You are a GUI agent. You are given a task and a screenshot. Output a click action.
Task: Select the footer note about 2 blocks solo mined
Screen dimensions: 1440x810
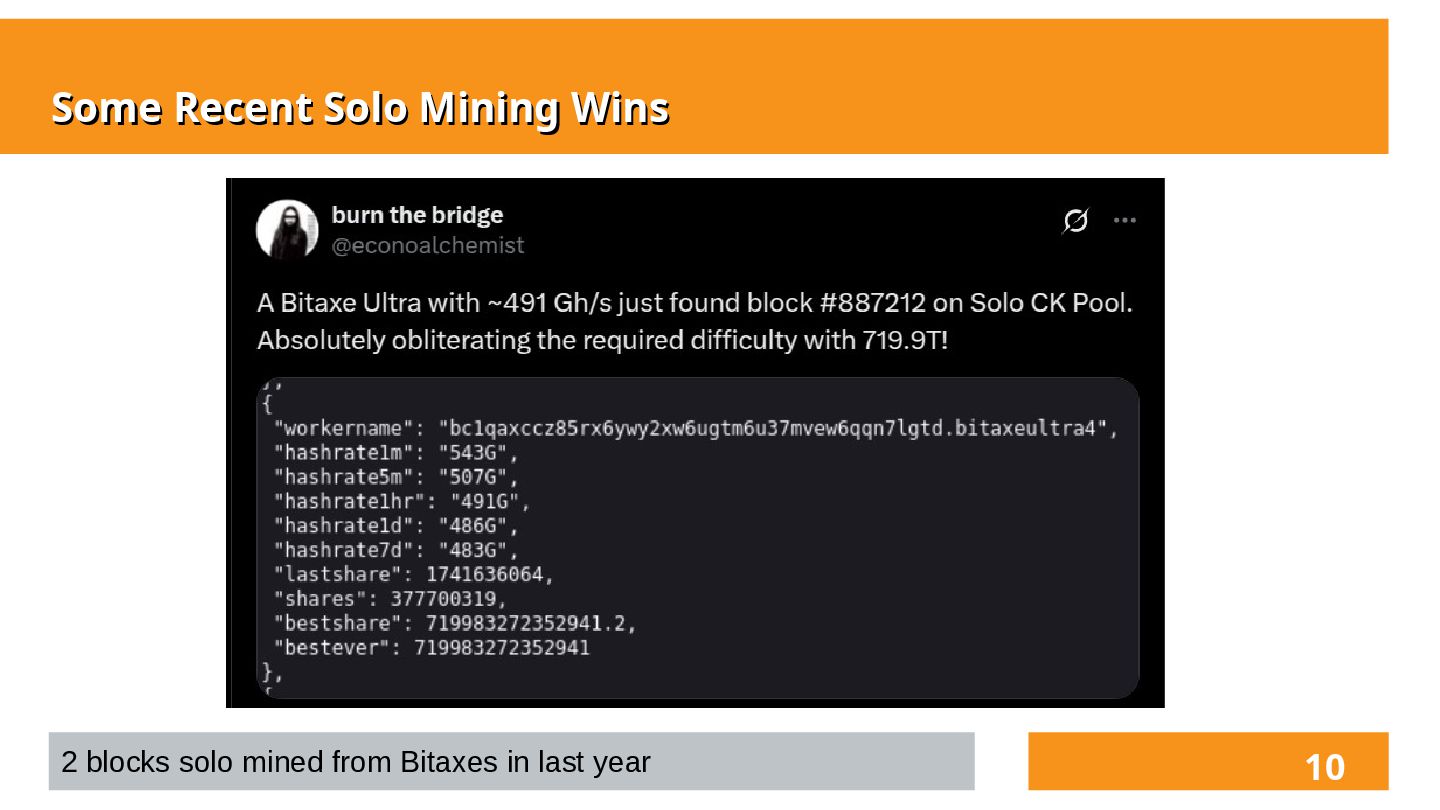(356, 762)
